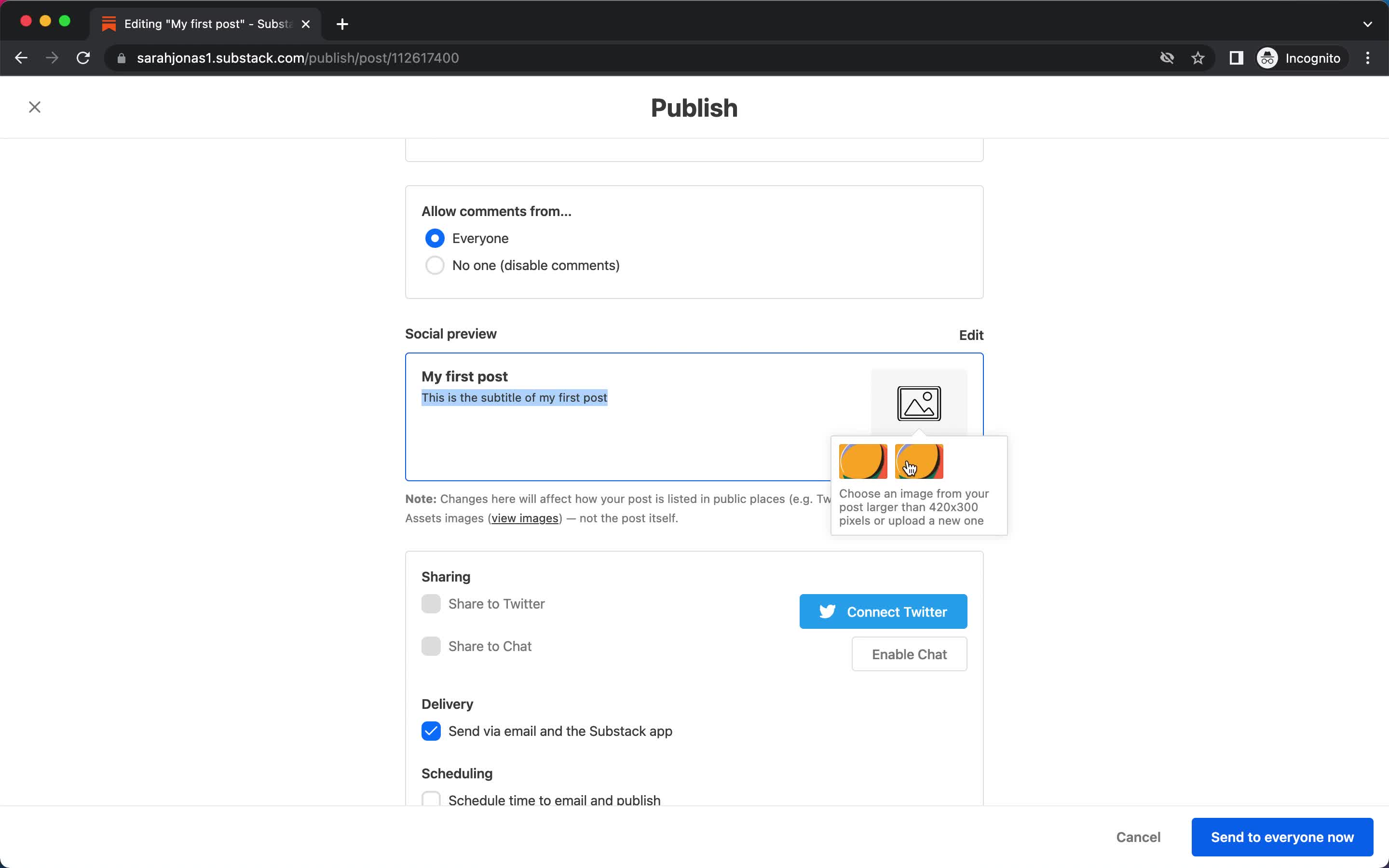The image size is (1389, 868).
Task: Click the social preview image placeholder icon
Action: click(919, 403)
